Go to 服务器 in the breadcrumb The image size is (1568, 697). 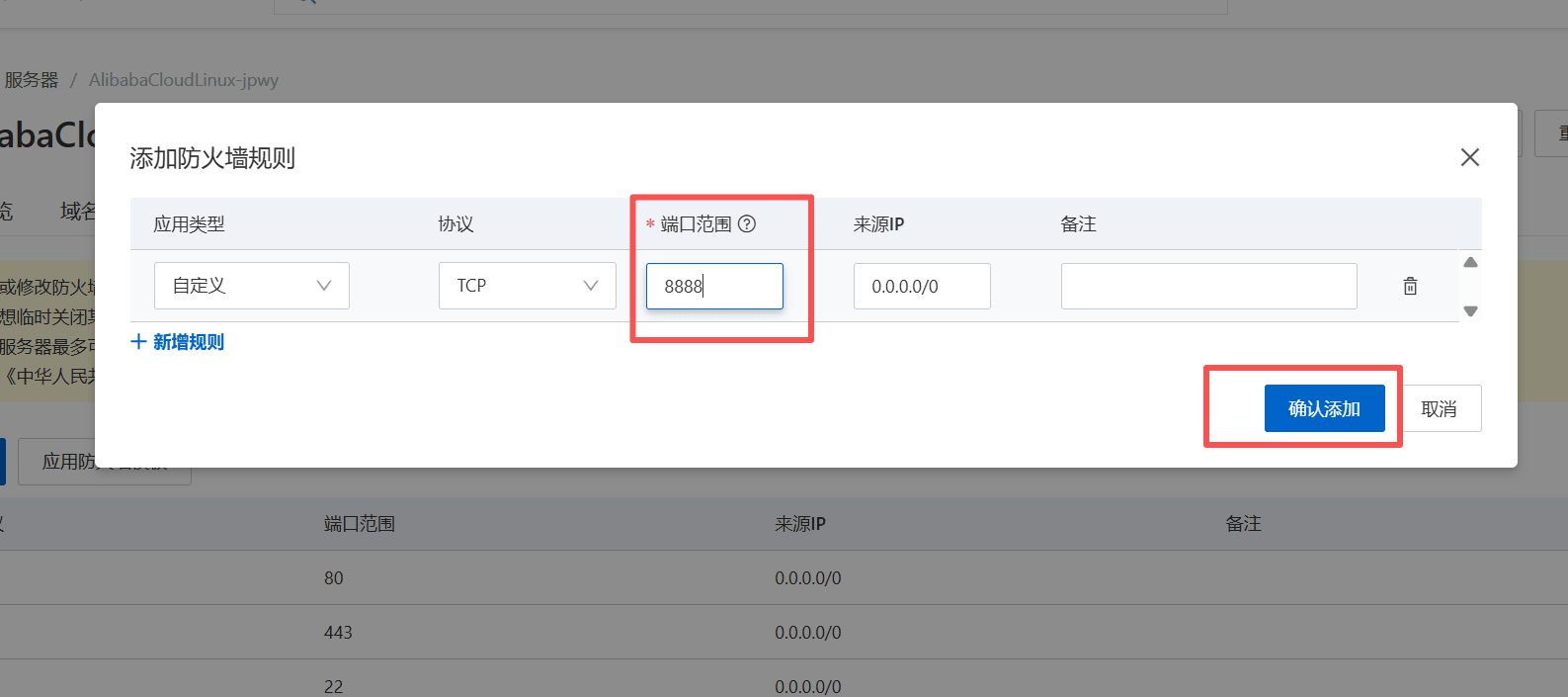(x=32, y=80)
